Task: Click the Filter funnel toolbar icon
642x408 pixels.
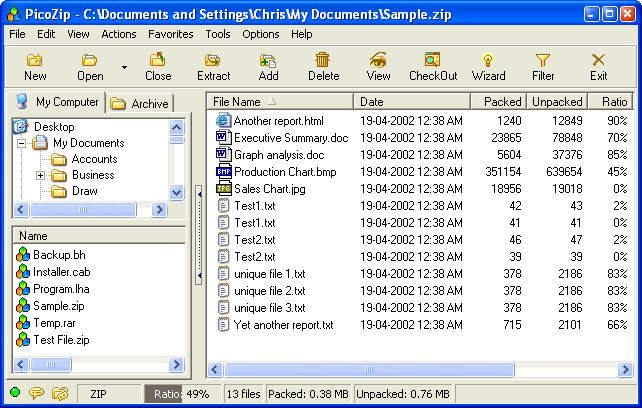Action: click(543, 60)
